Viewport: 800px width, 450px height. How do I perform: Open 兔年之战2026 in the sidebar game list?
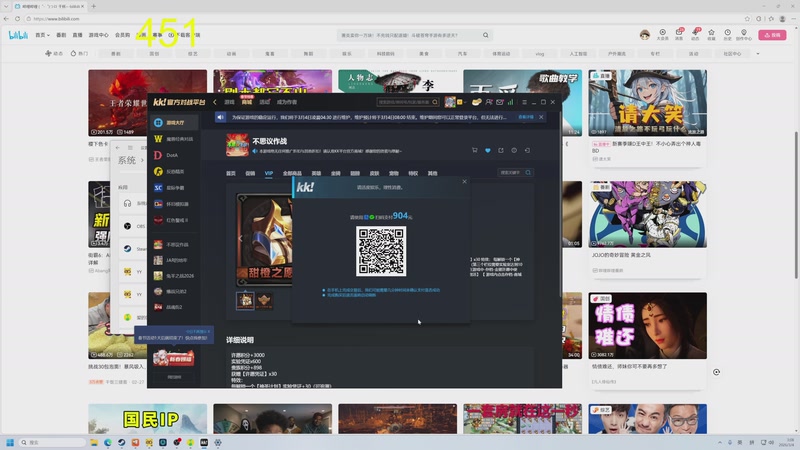[x=173, y=276]
